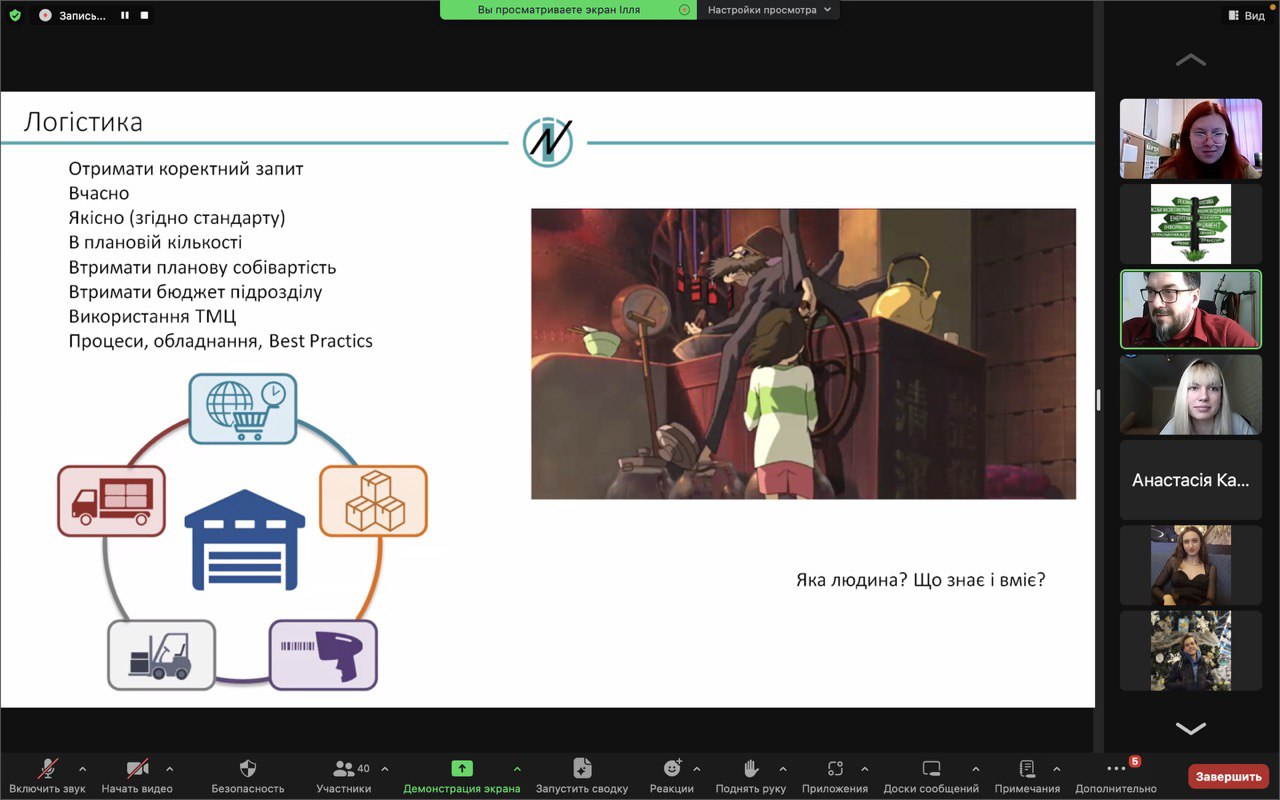The width and height of the screenshot is (1280, 800).
Task: Open the Security (Безопасность) shield icon
Action: click(x=248, y=769)
